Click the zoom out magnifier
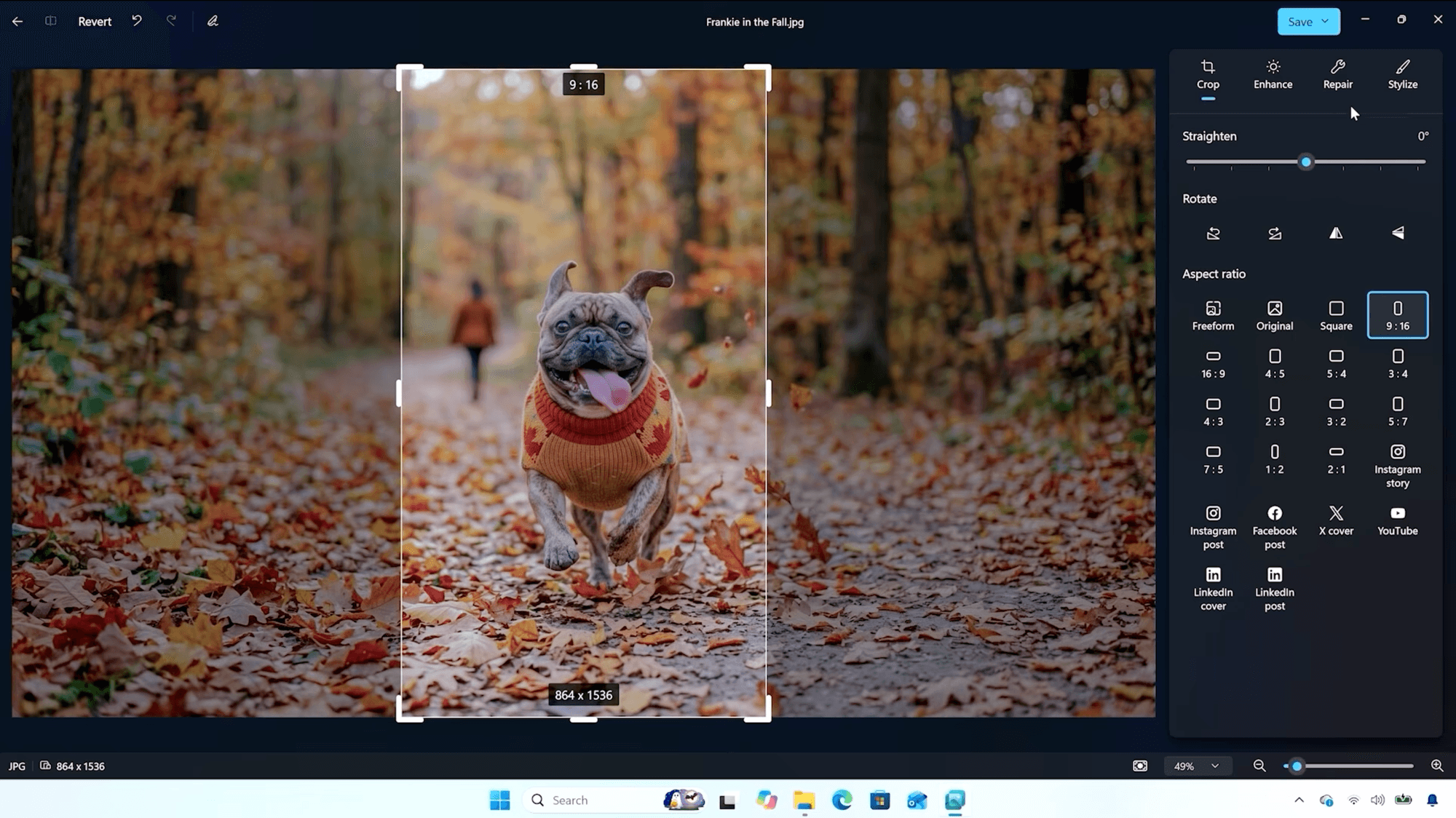Viewport: 1456px width, 818px height. pos(1259,766)
